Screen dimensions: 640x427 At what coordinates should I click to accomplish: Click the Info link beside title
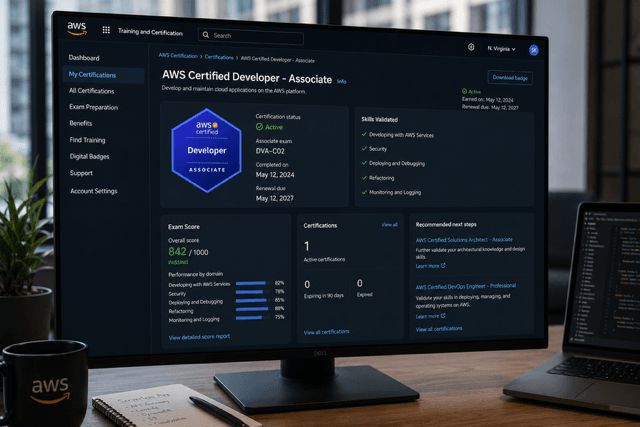342,82
